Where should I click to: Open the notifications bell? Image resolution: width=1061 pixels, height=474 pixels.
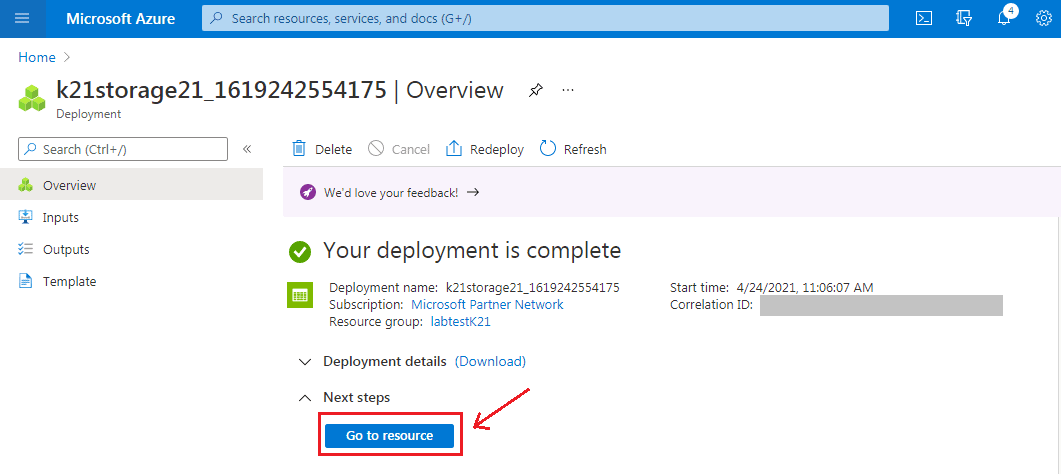[x=1005, y=16]
